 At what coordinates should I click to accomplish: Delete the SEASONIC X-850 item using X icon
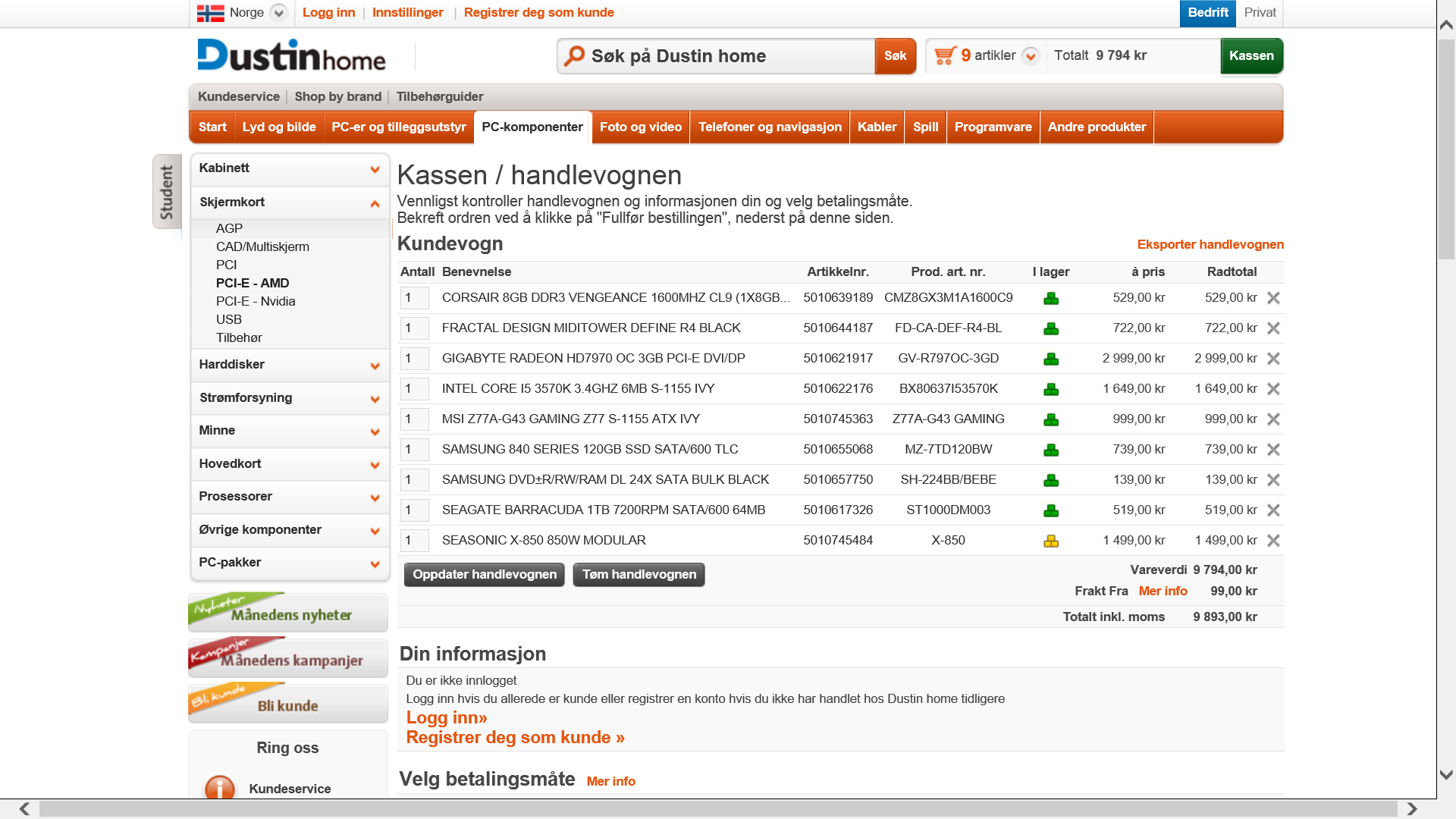coord(1273,541)
